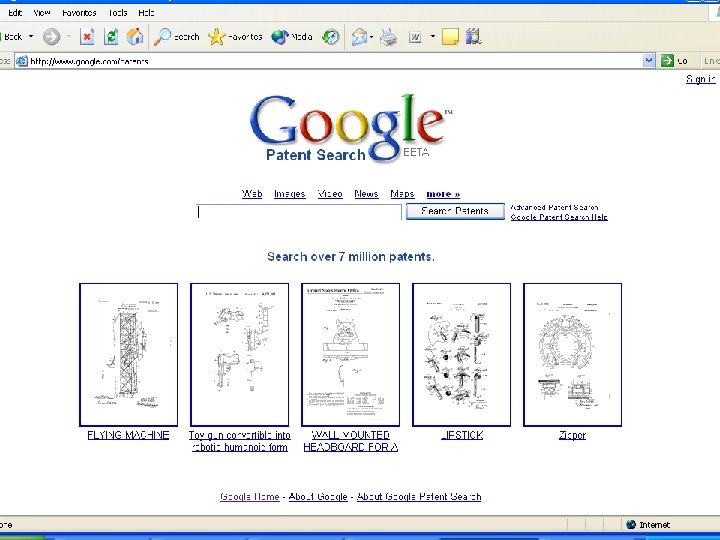Stop page loading with red X icon

[x=87, y=37]
